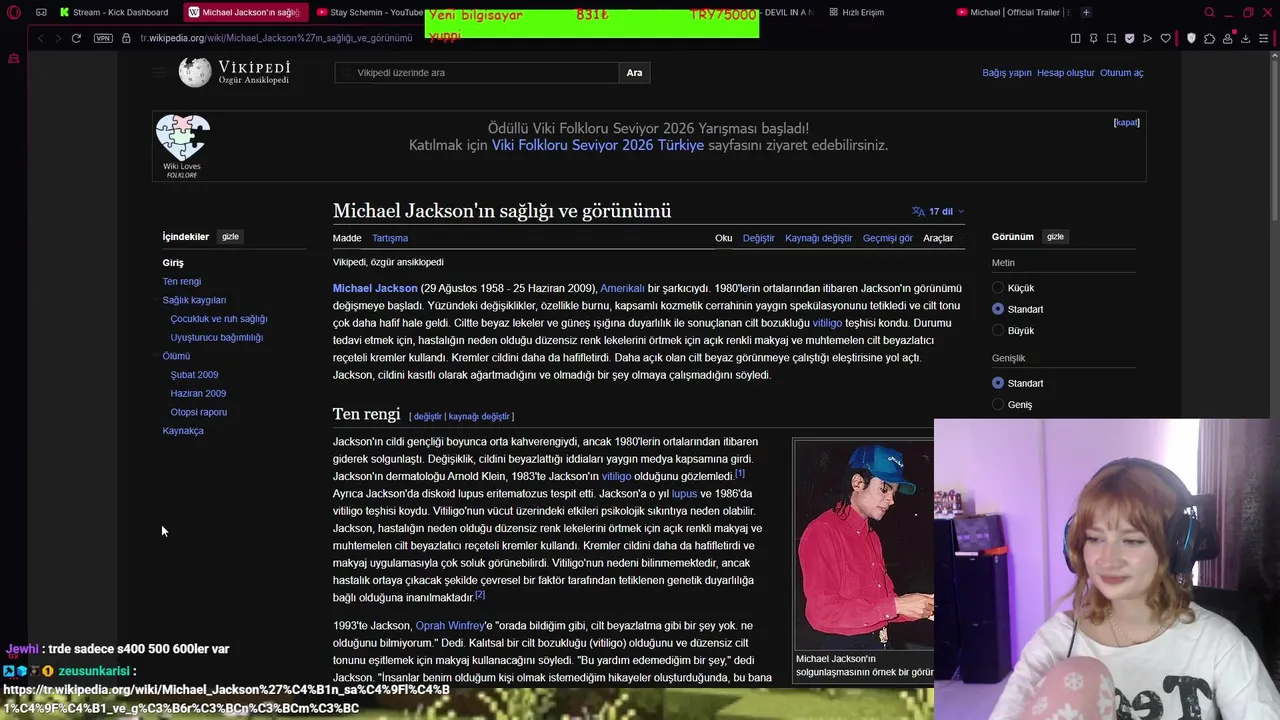1280x720 pixels.
Task: Reload the current Wikipedia page
Action: click(76, 38)
